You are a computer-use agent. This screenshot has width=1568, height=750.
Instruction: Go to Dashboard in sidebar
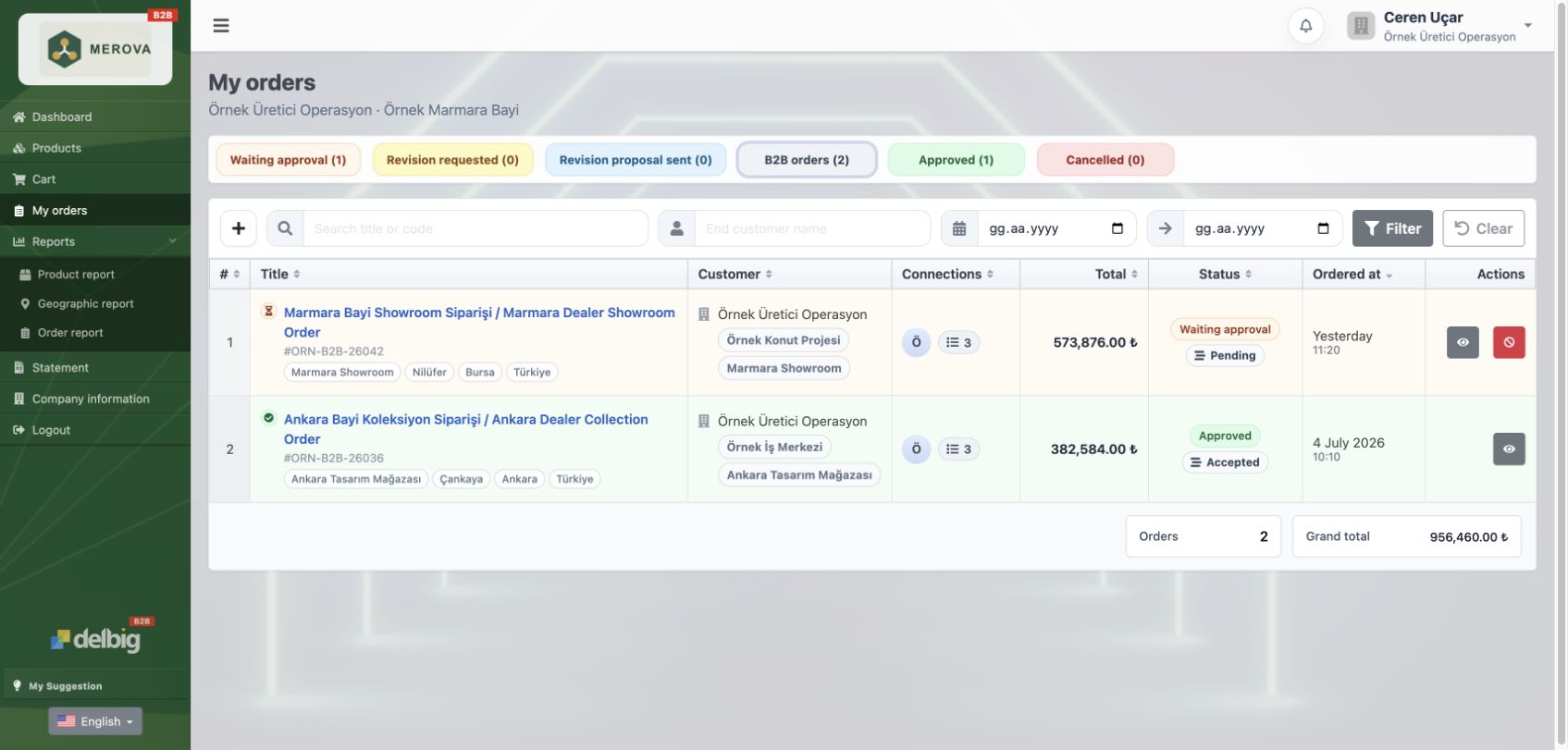click(x=95, y=117)
